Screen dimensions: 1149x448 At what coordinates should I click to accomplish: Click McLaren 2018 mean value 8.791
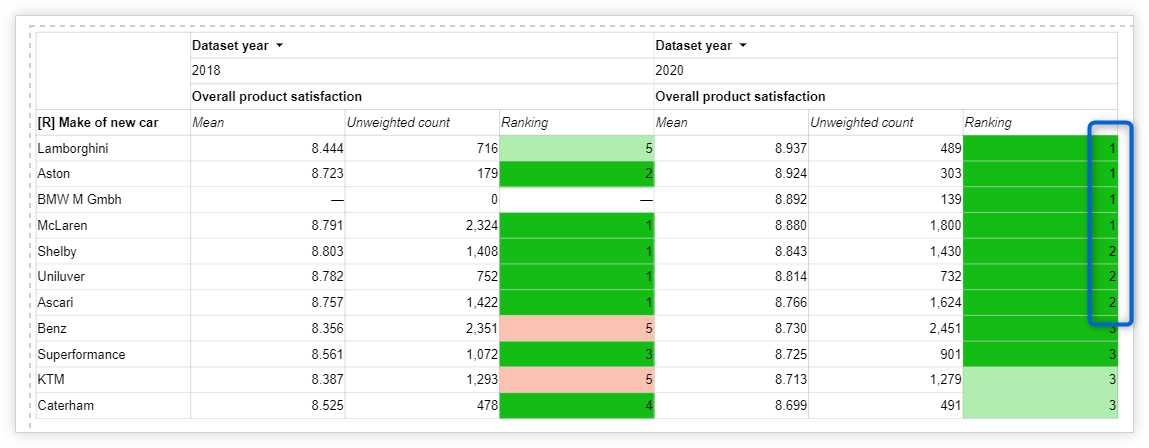(328, 226)
